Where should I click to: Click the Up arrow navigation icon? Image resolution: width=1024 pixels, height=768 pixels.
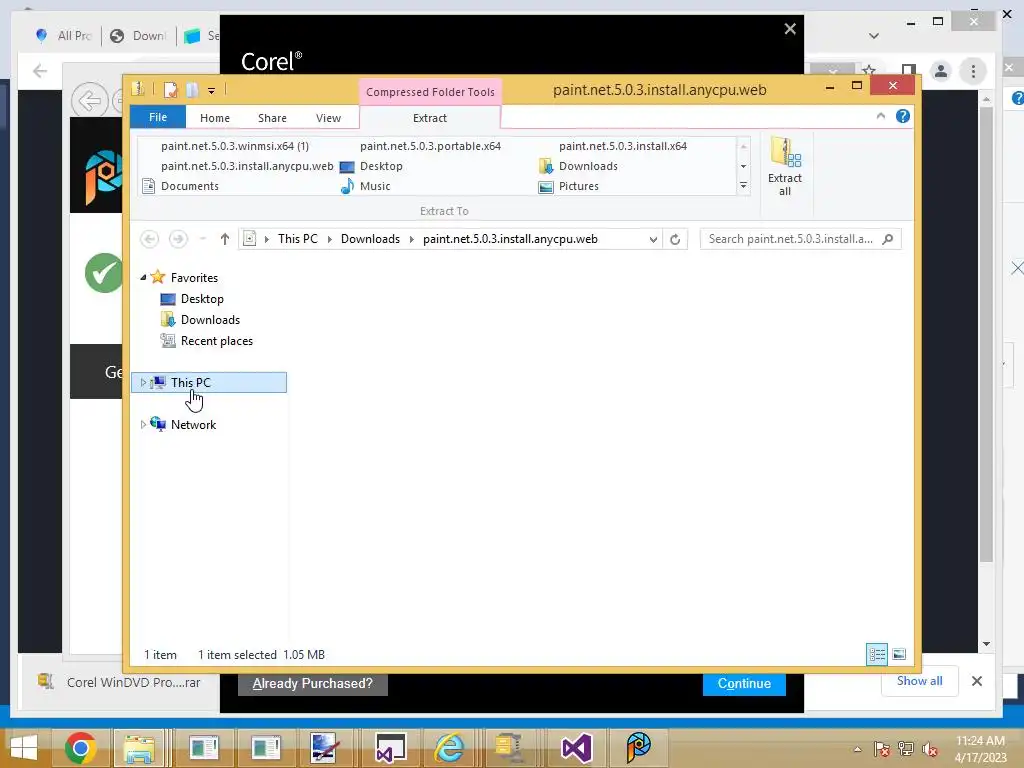click(225, 239)
